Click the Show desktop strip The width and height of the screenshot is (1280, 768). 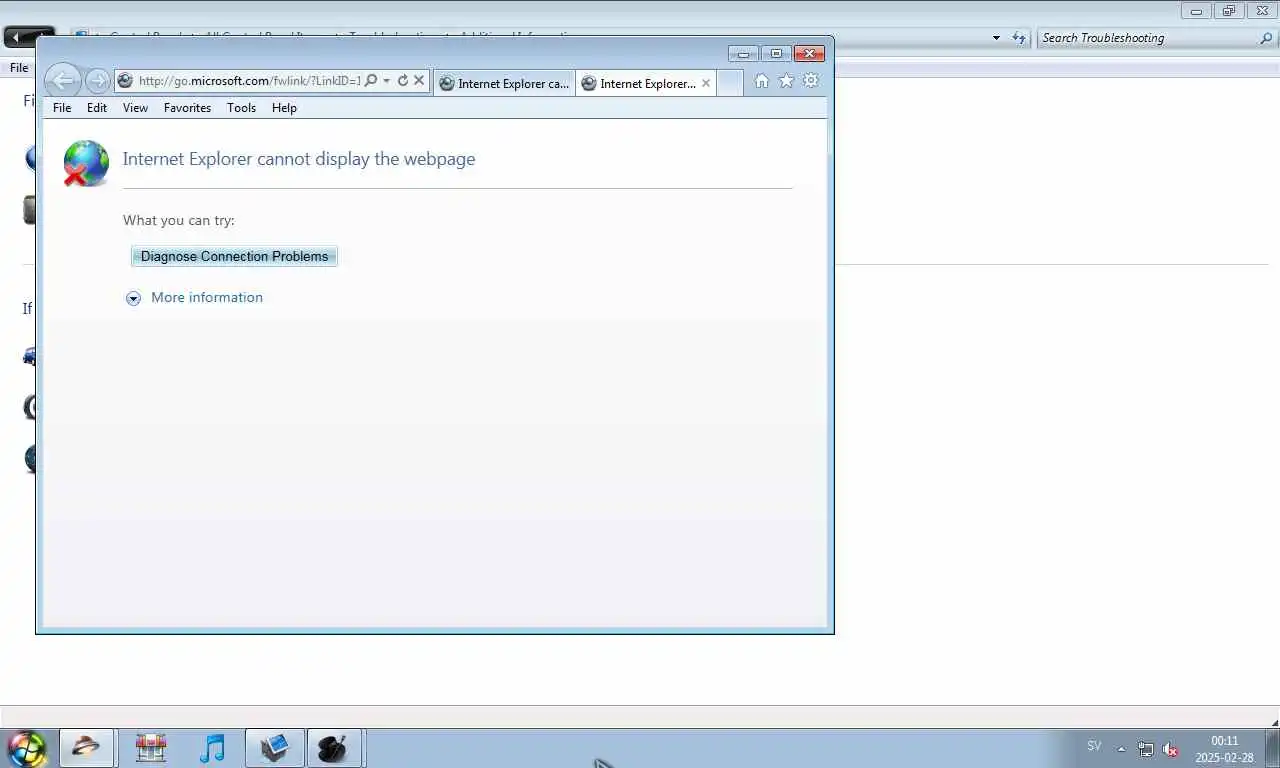pyautogui.click(x=1272, y=748)
